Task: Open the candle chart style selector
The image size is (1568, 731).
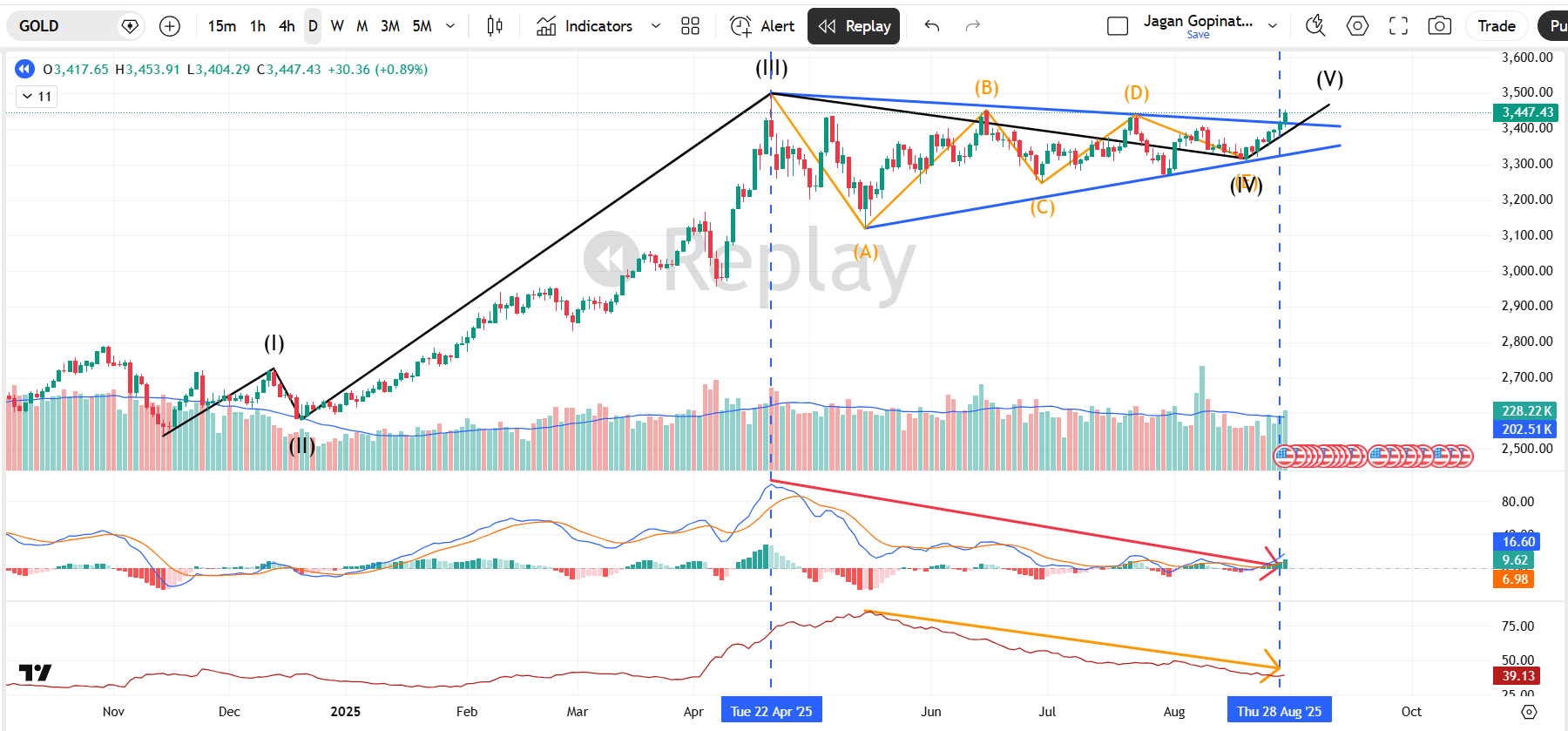Action: coord(494,26)
